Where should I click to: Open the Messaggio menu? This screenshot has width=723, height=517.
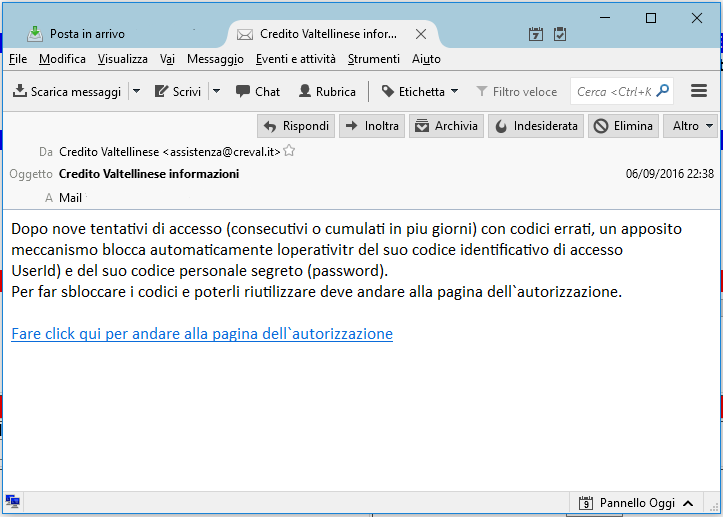pos(215,59)
